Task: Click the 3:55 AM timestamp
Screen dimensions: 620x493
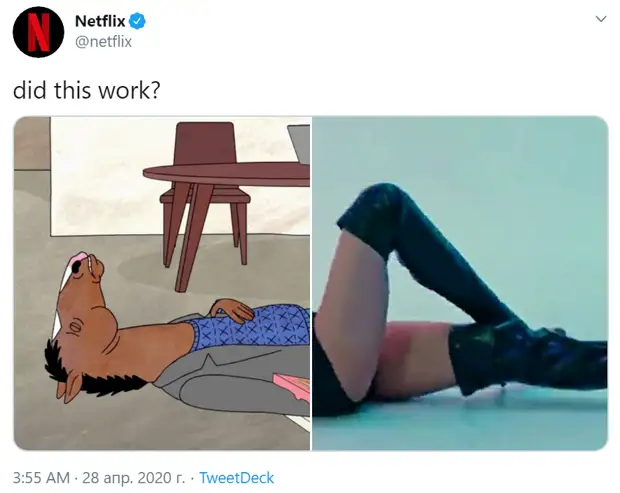Action: point(41,478)
